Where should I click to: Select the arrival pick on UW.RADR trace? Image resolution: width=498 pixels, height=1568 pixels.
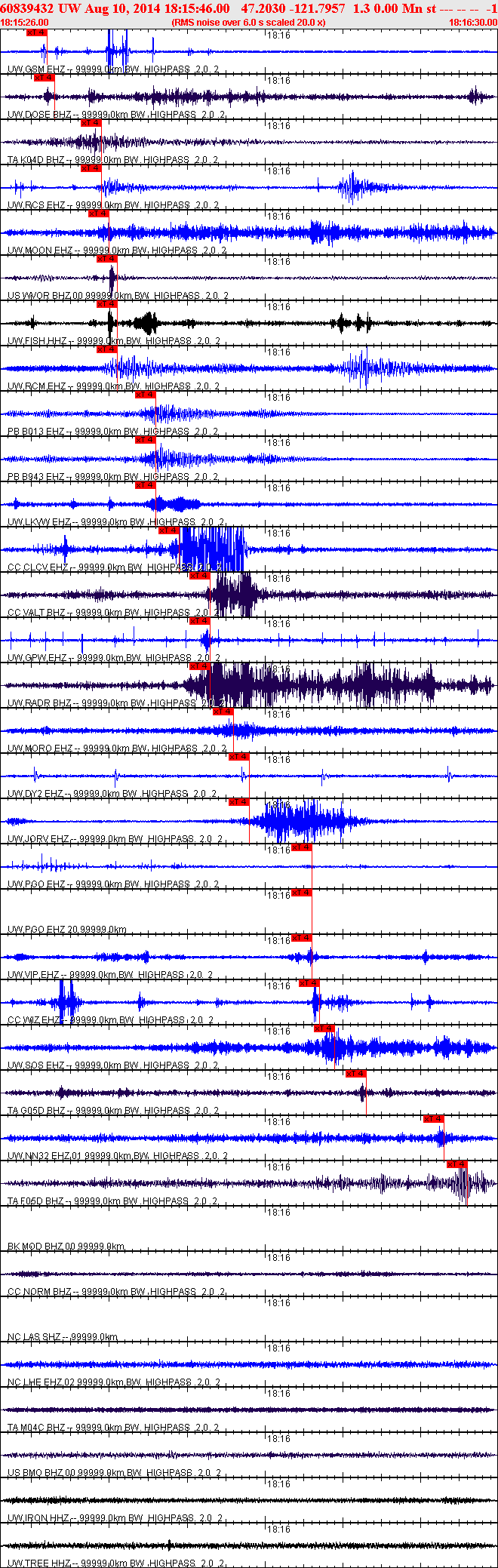[199, 666]
